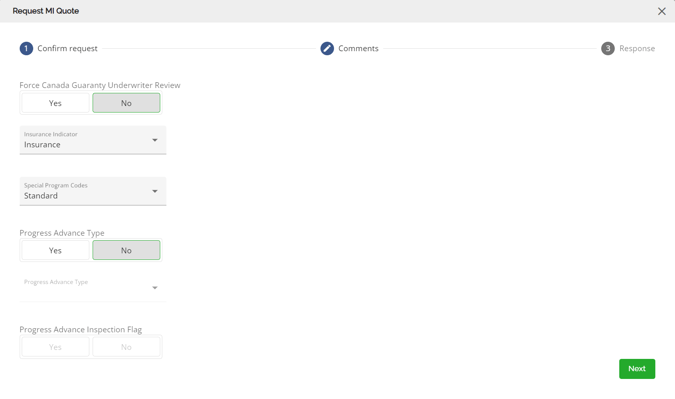Select Yes under Progress Advance Type
675x399 pixels.
click(56, 251)
